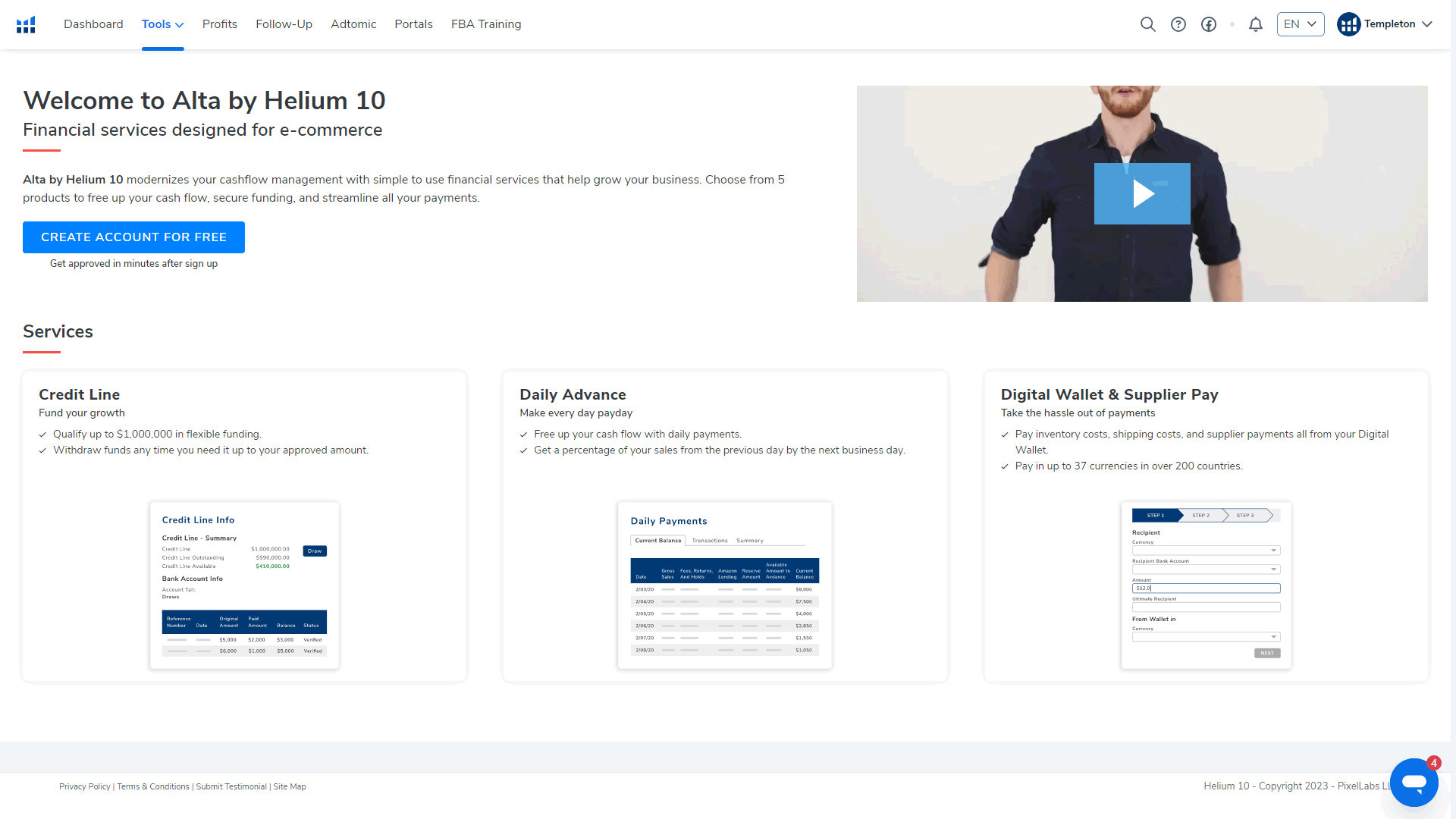Click the Credit Line service thumbnail
Image resolution: width=1456 pixels, height=819 pixels.
[244, 585]
